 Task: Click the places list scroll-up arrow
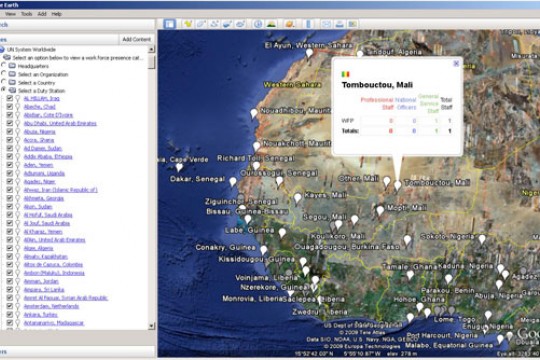(x=152, y=49)
